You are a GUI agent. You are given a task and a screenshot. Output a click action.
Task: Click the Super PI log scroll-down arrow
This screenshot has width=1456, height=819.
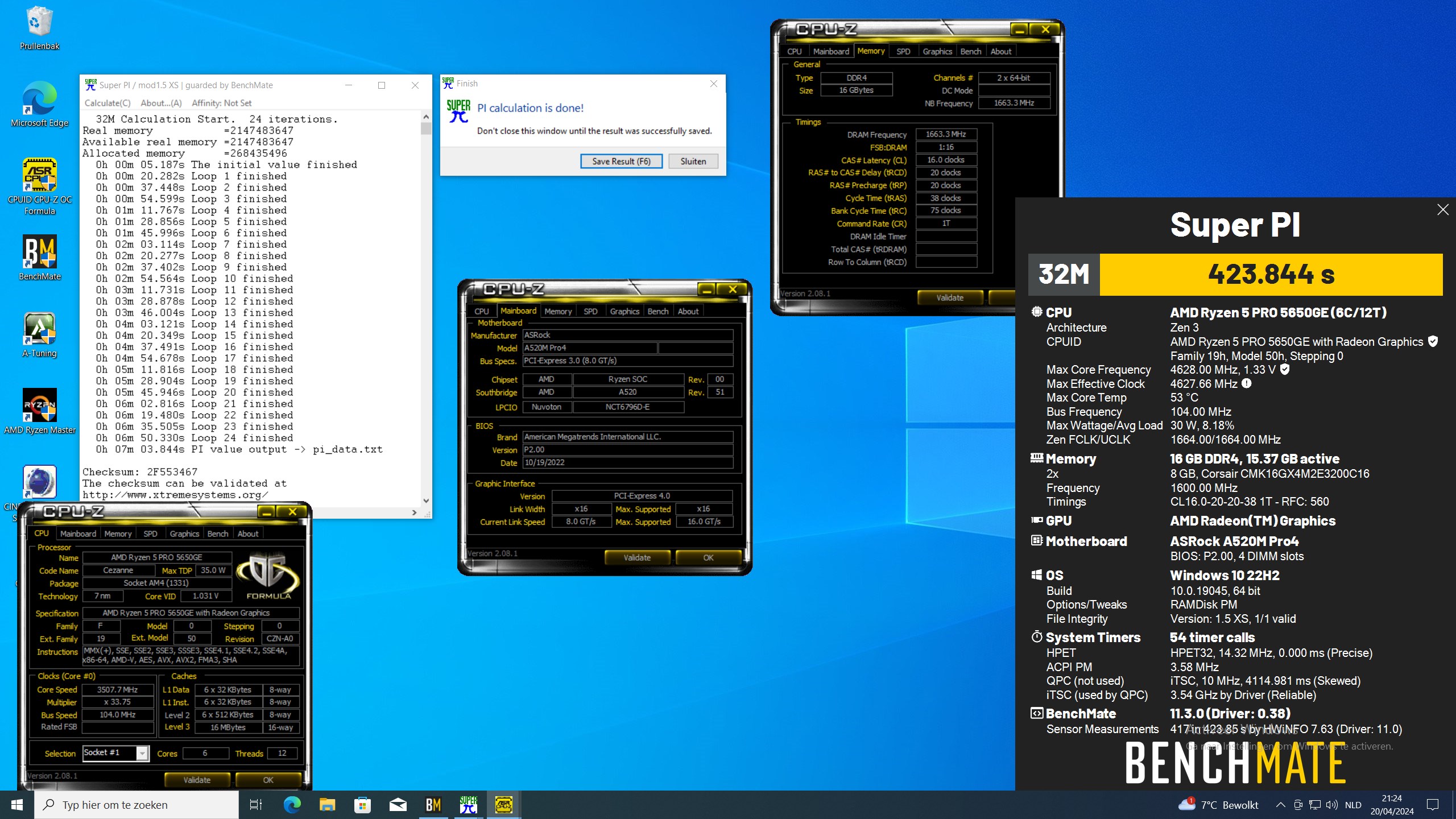(x=426, y=501)
